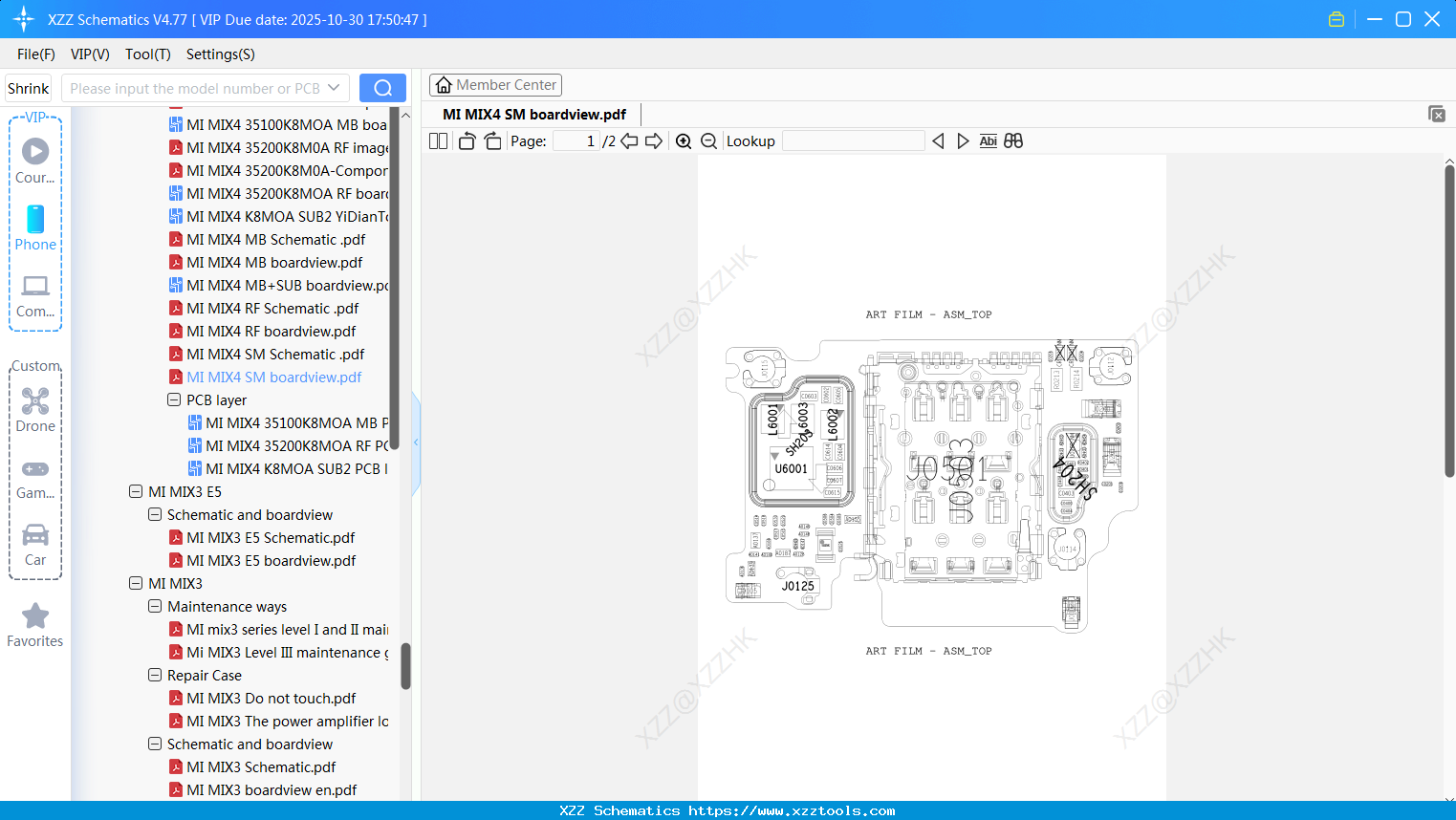Image resolution: width=1456 pixels, height=820 pixels.
Task: Collapse the MI MIX3 E5 node
Action: 136,491
